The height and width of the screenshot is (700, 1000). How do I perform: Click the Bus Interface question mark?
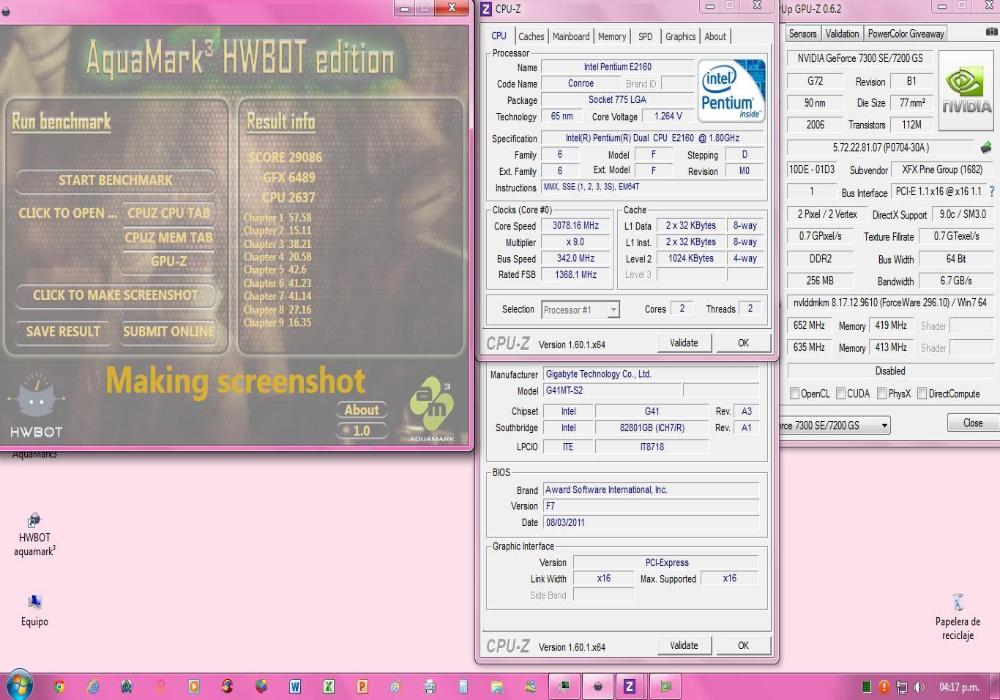click(992, 191)
